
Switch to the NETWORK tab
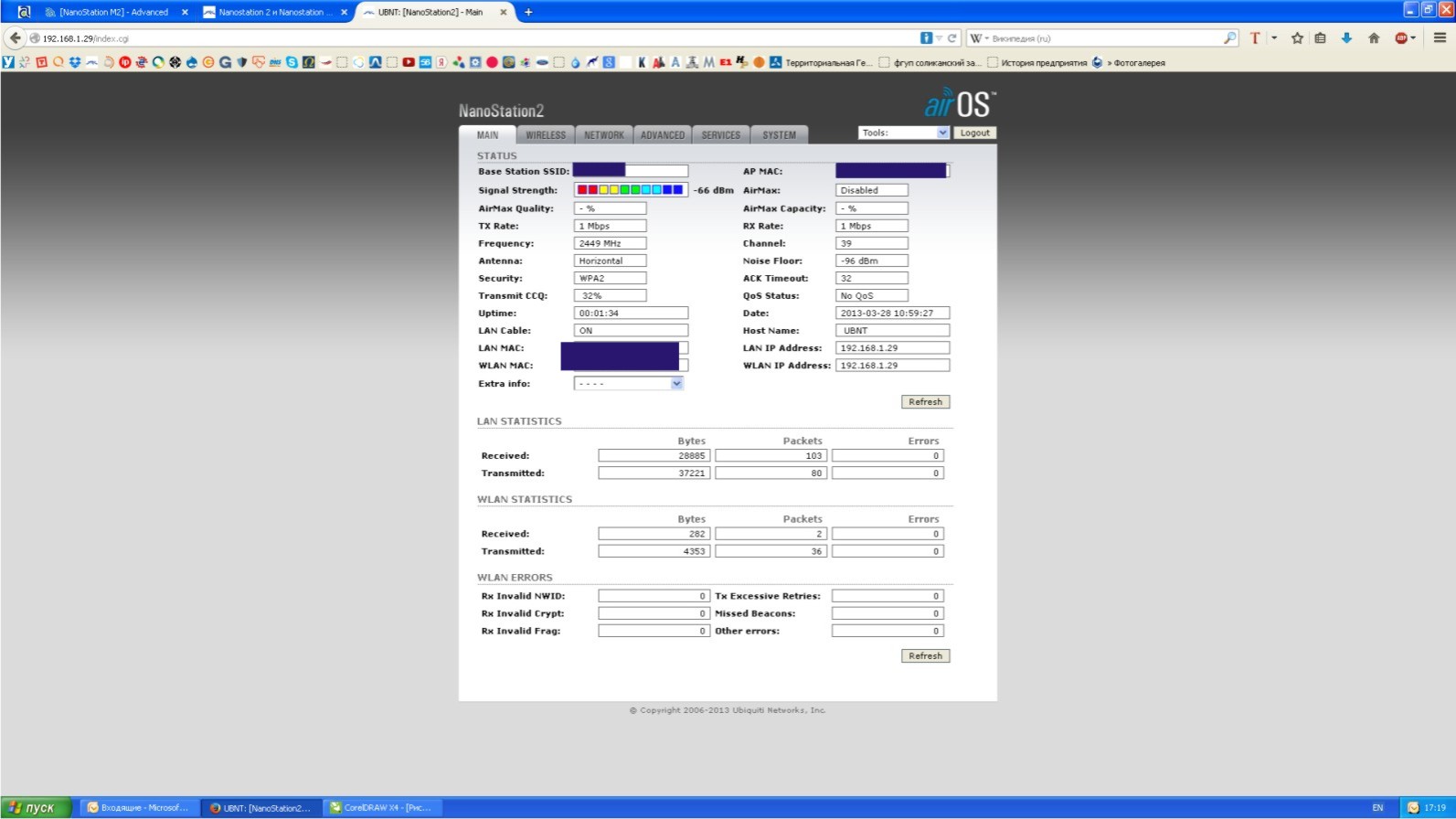point(604,134)
